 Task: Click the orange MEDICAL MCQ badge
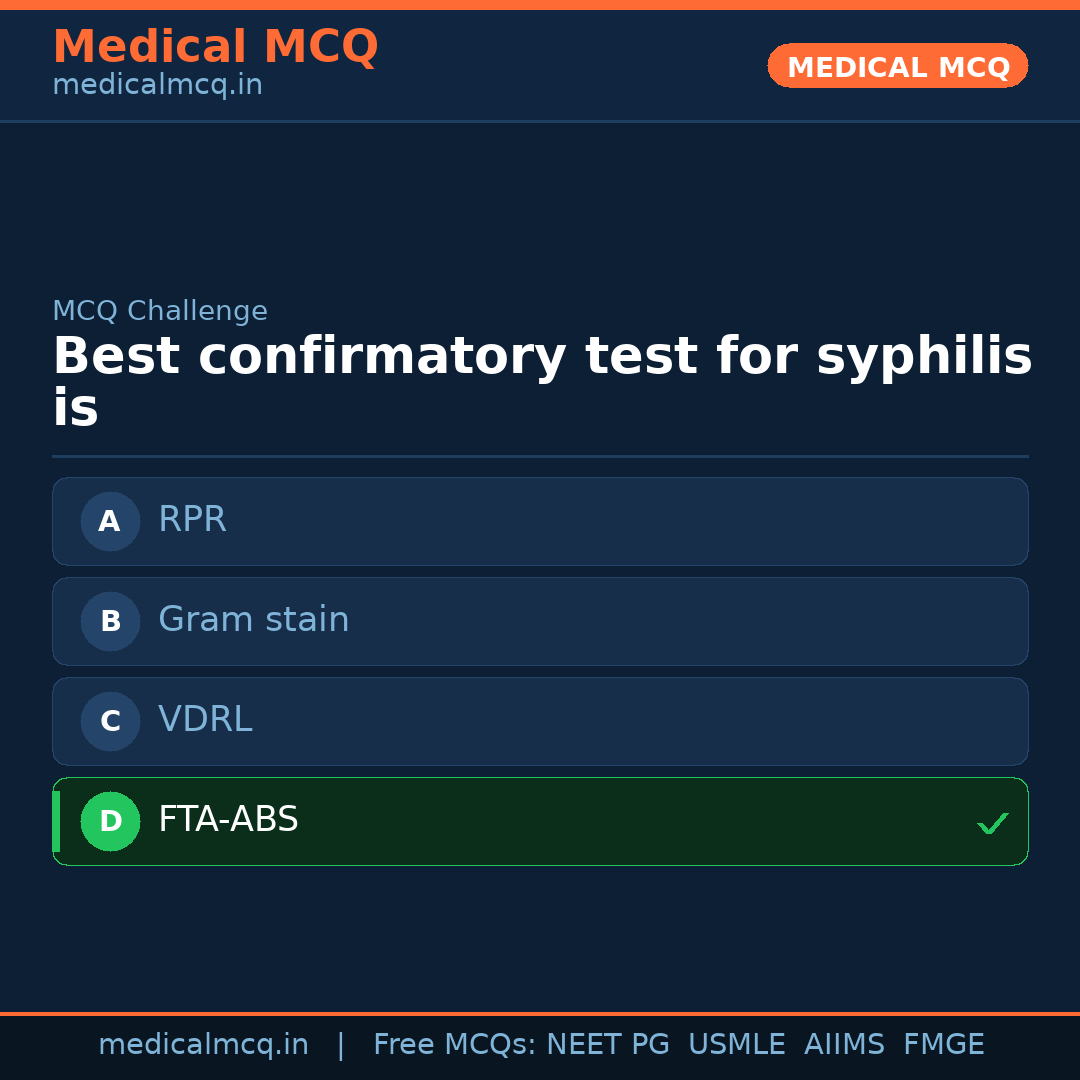pos(897,66)
